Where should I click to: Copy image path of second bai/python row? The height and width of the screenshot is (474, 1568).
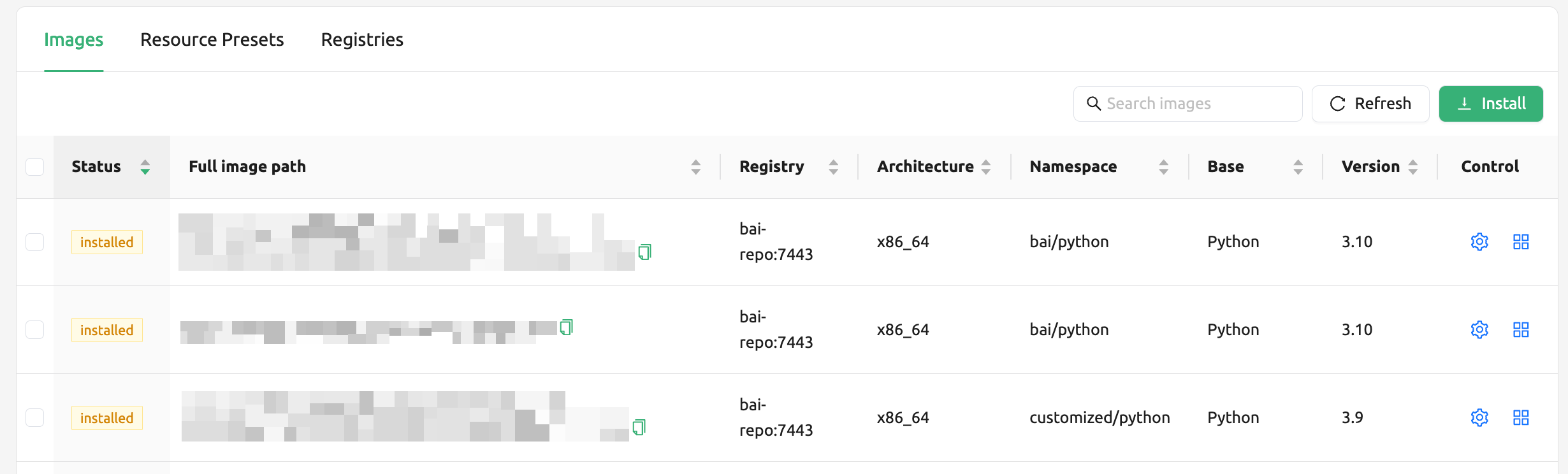[566, 327]
